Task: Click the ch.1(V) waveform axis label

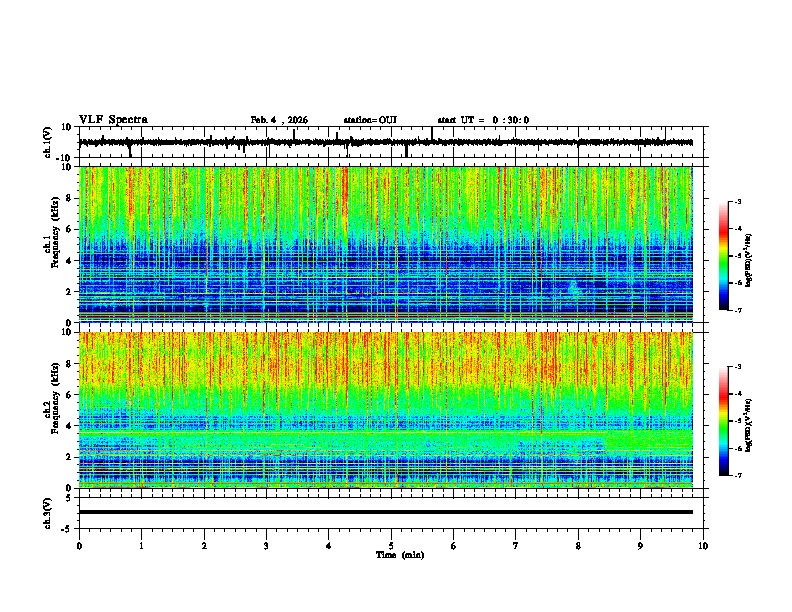Action: point(48,142)
